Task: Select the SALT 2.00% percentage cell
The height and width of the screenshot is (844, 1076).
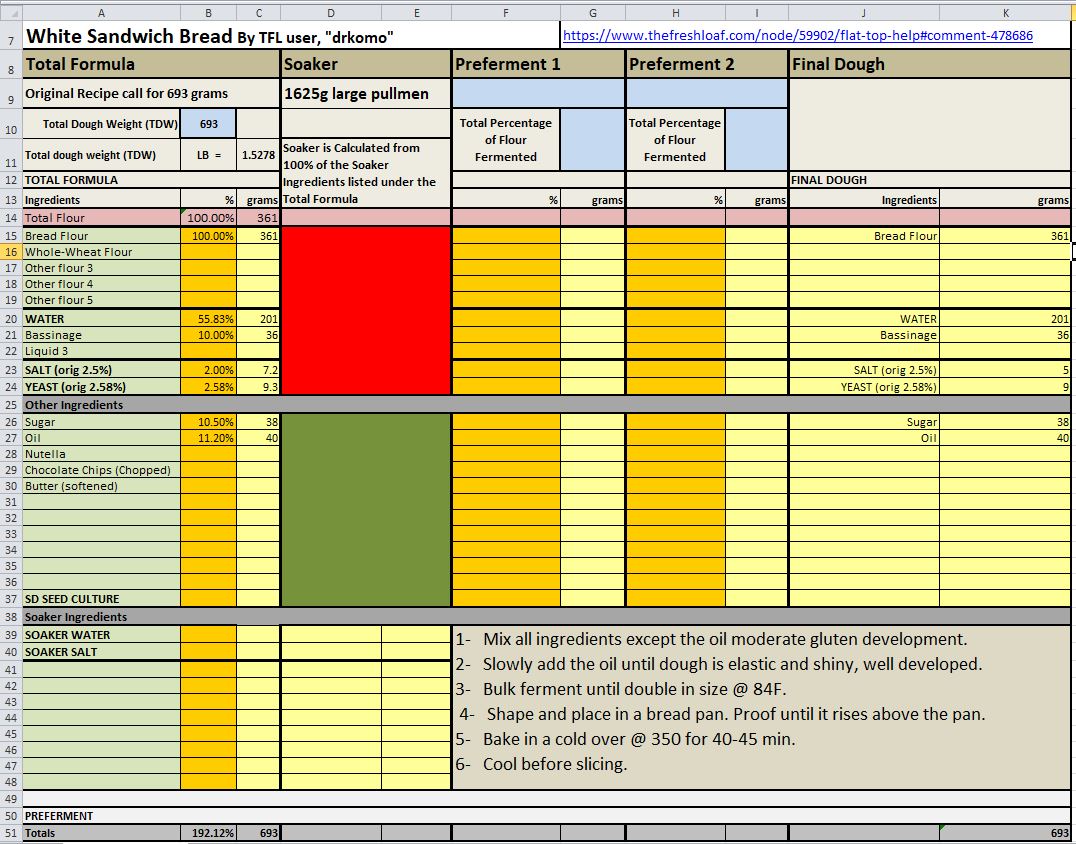Action: pyautogui.click(x=209, y=370)
